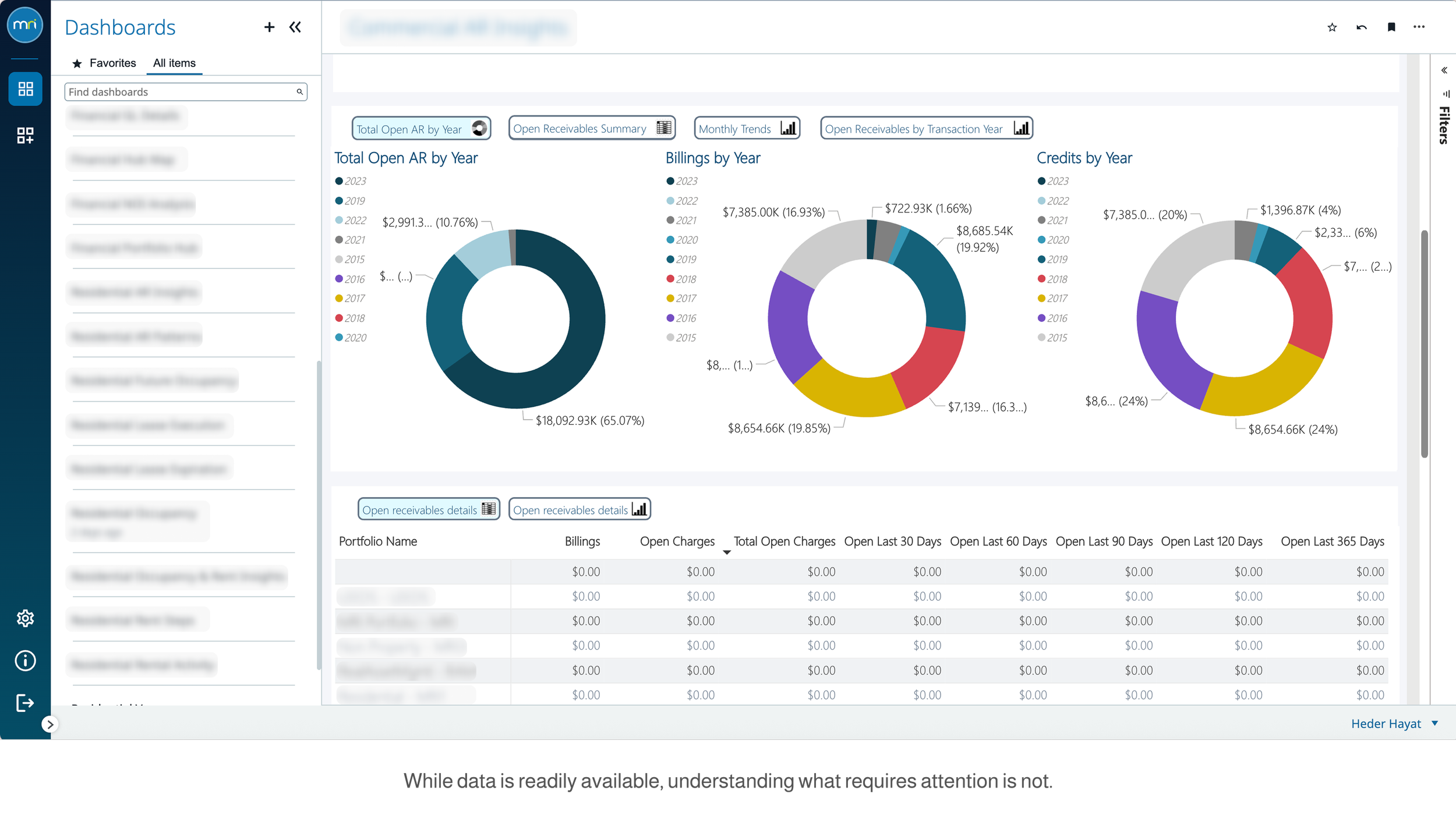The image size is (1456, 819).
Task: Click the undo arrow icon in header
Action: (x=1361, y=27)
